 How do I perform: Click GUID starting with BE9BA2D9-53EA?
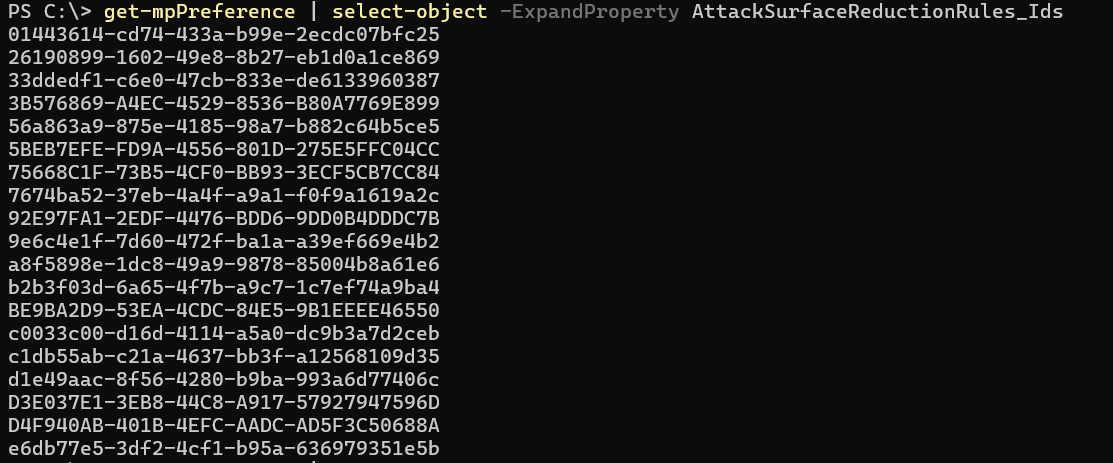coord(224,310)
